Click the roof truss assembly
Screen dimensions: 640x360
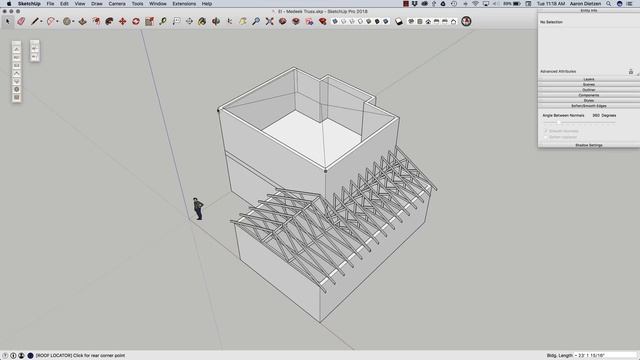(334, 220)
